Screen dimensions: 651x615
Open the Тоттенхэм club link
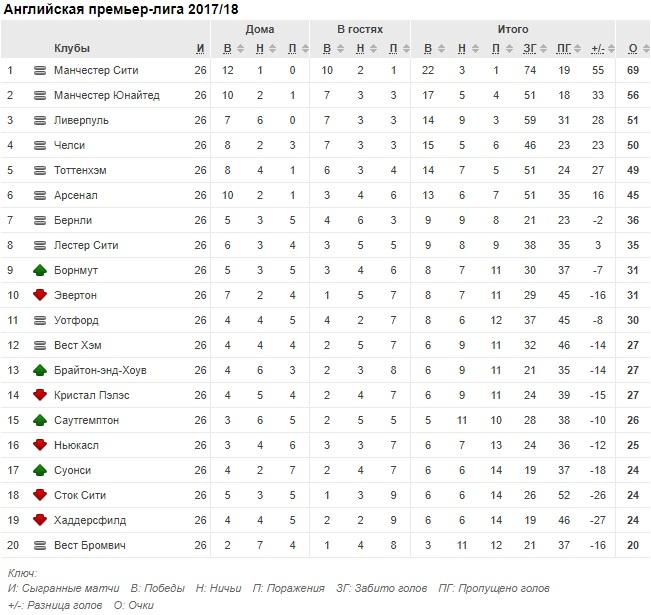tap(81, 170)
